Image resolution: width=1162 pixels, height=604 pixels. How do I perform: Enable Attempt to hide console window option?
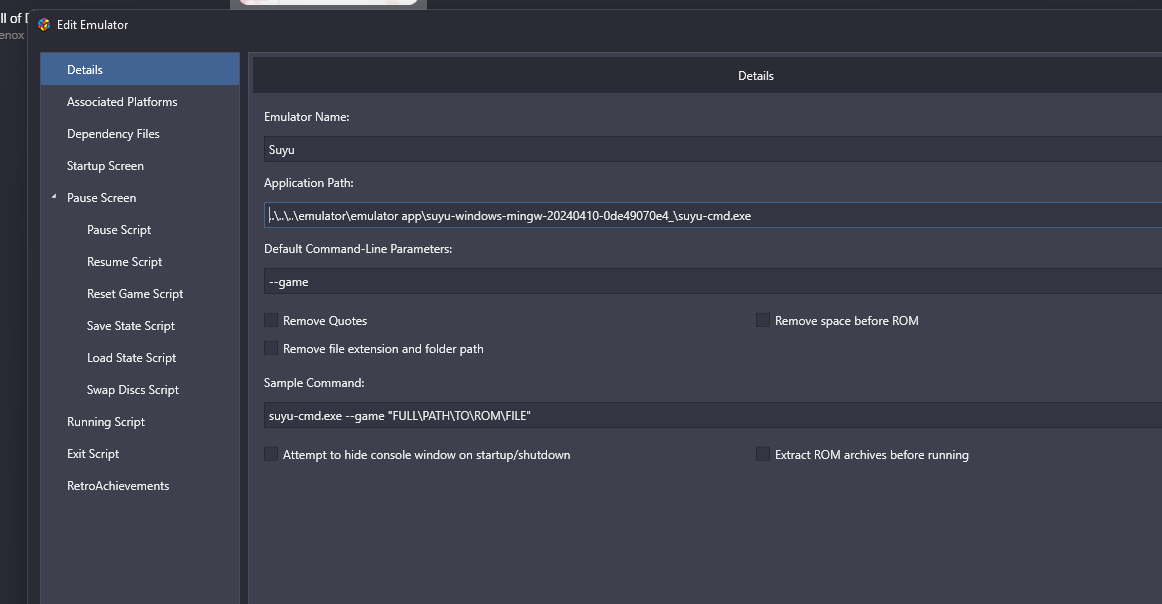(x=271, y=455)
